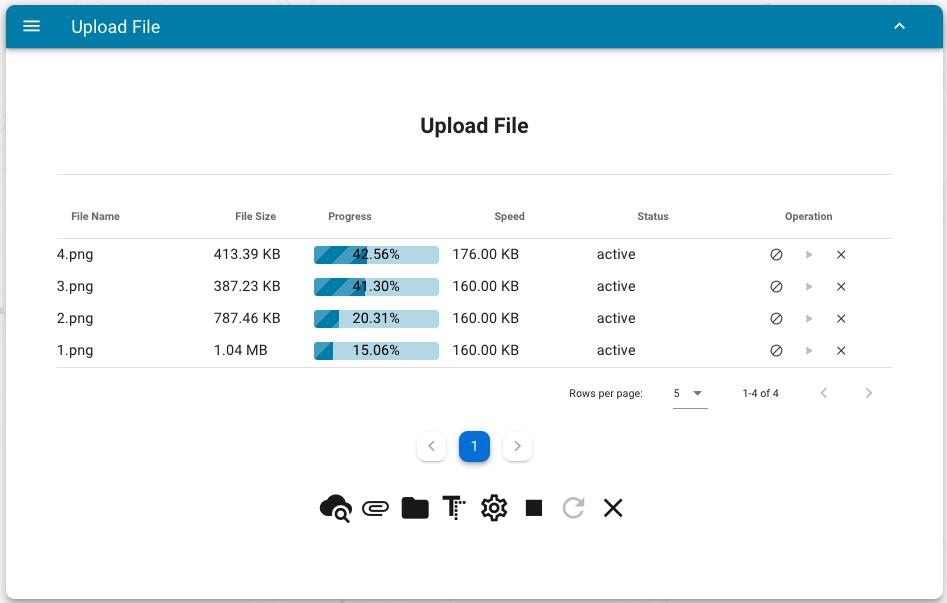Image resolution: width=947 pixels, height=603 pixels.
Task: Remove 1.png from upload list
Action: (x=841, y=350)
